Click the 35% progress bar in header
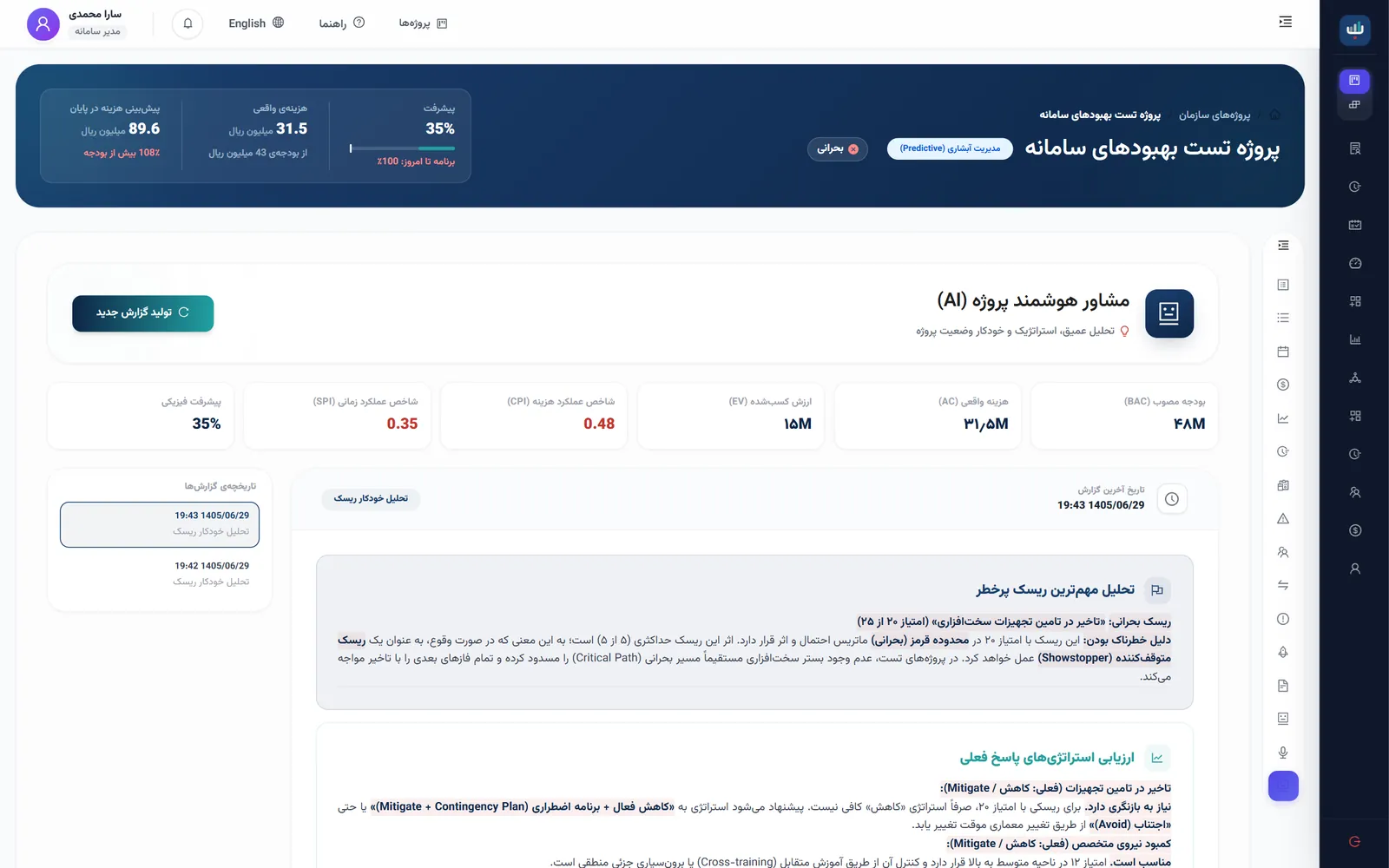This screenshot has height=868, width=1389. [402, 148]
